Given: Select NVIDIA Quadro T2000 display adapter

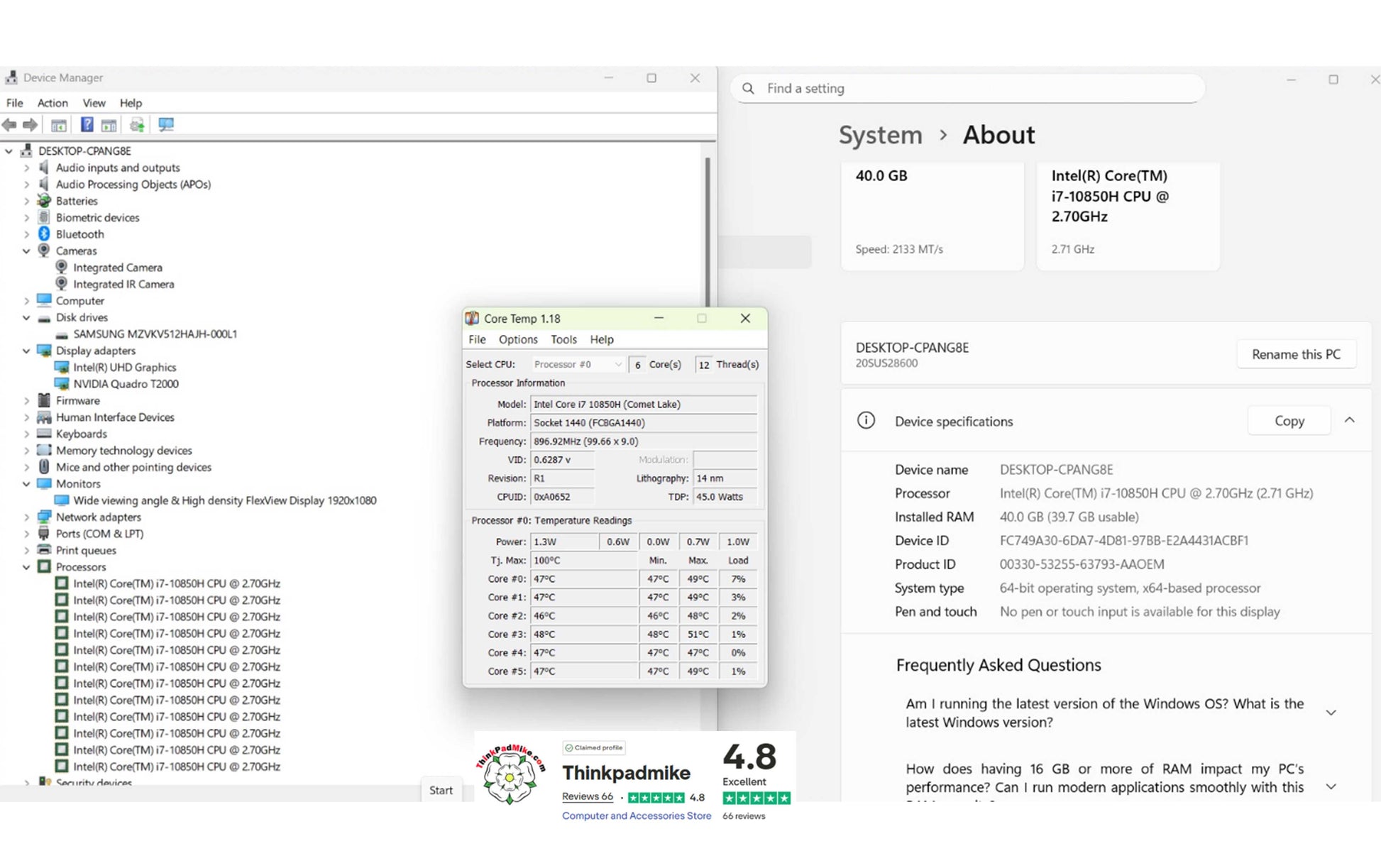Looking at the screenshot, I should click(x=126, y=384).
